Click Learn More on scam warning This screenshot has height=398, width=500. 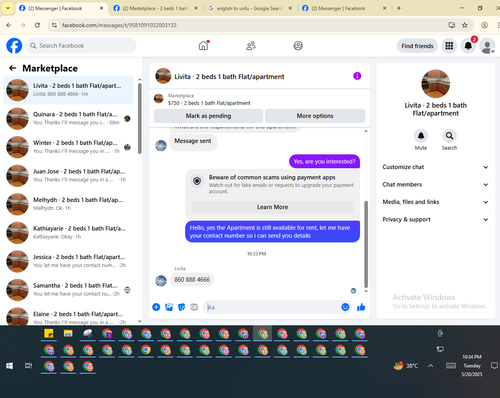pos(272,207)
